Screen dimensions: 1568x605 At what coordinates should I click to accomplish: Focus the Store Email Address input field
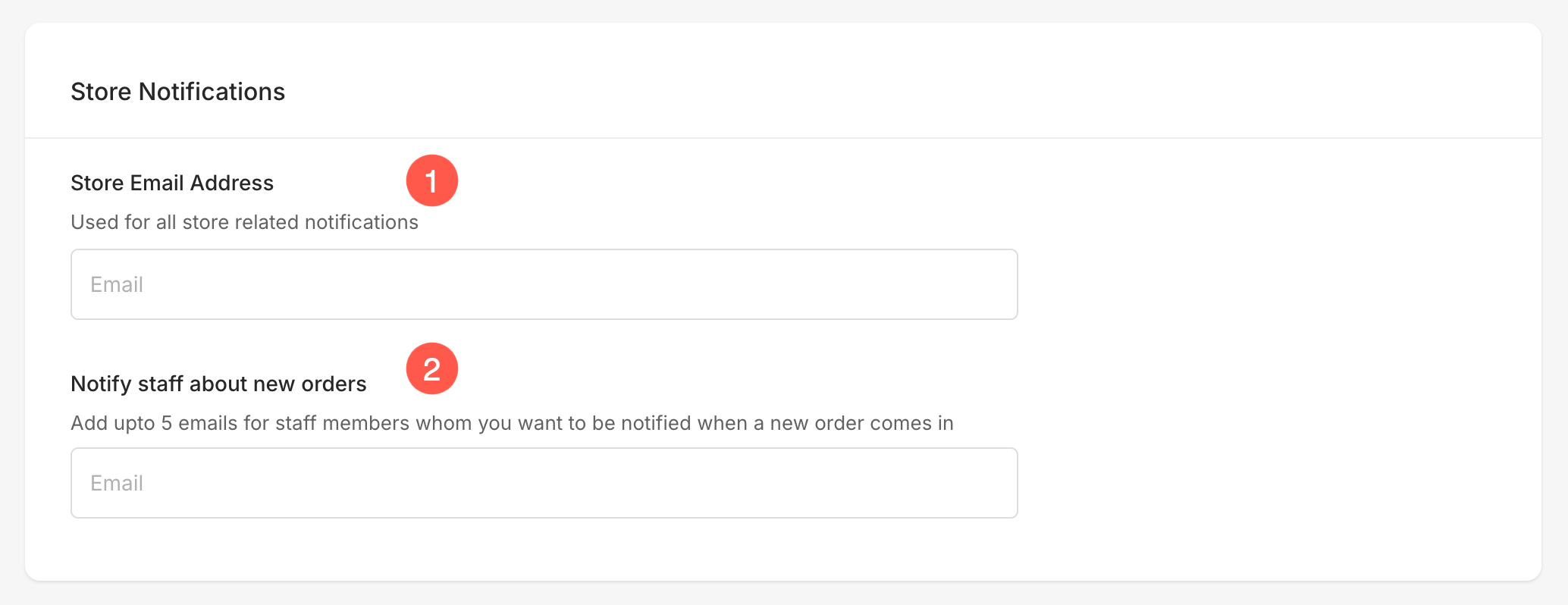click(x=544, y=284)
